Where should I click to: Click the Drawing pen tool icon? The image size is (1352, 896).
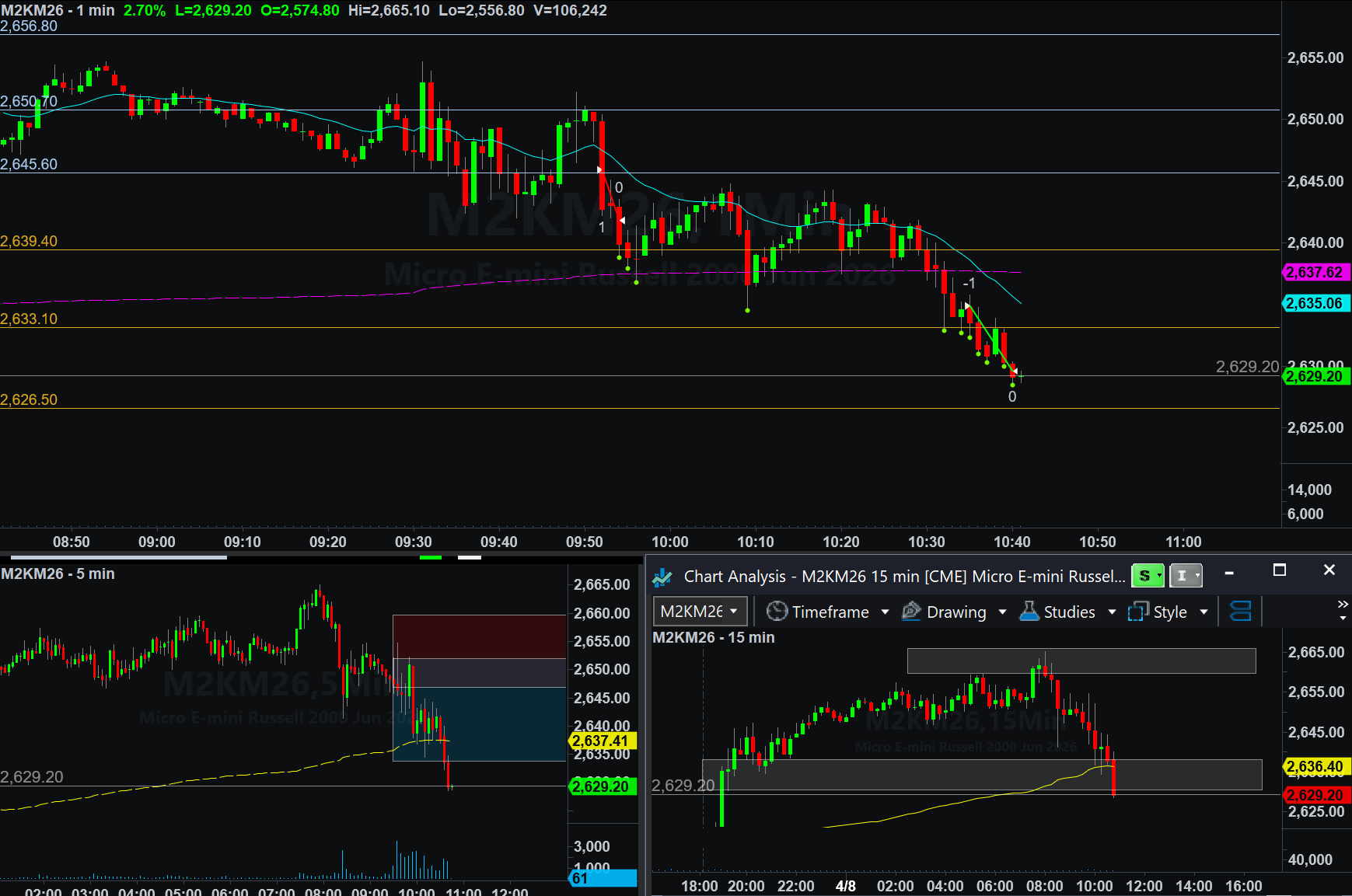911,612
